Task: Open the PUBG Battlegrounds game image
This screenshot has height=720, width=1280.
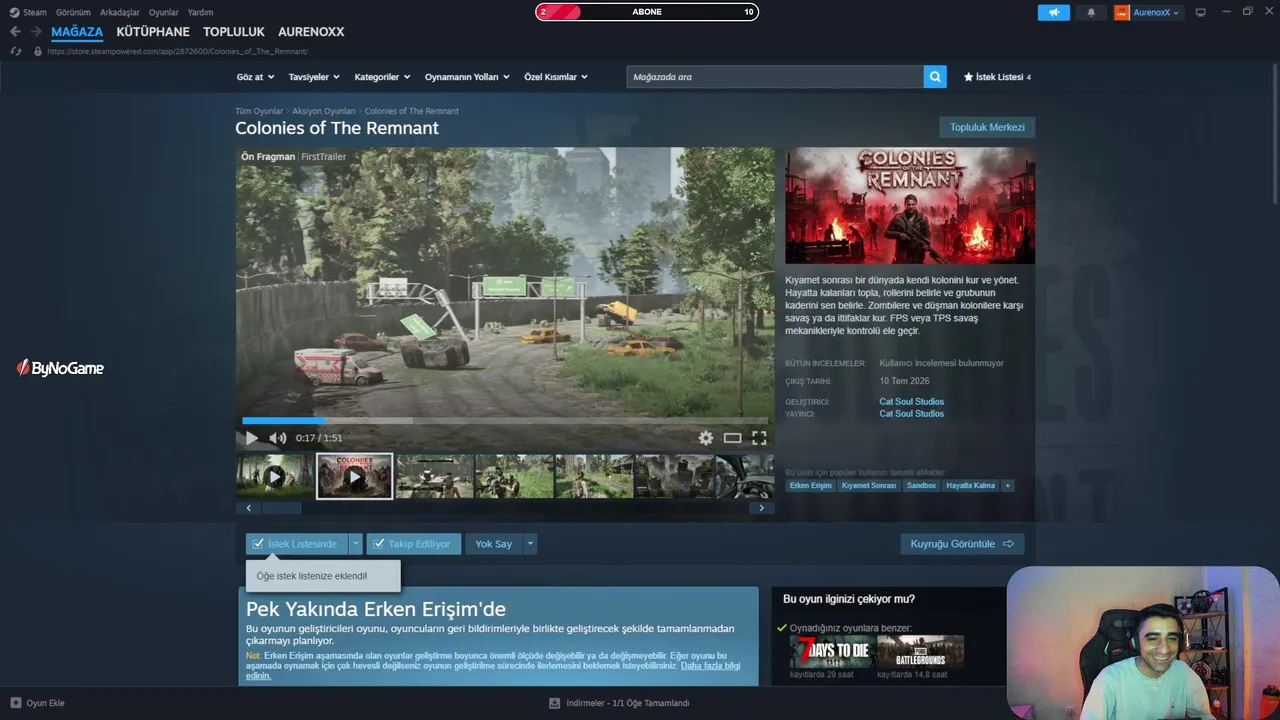Action: [920, 651]
